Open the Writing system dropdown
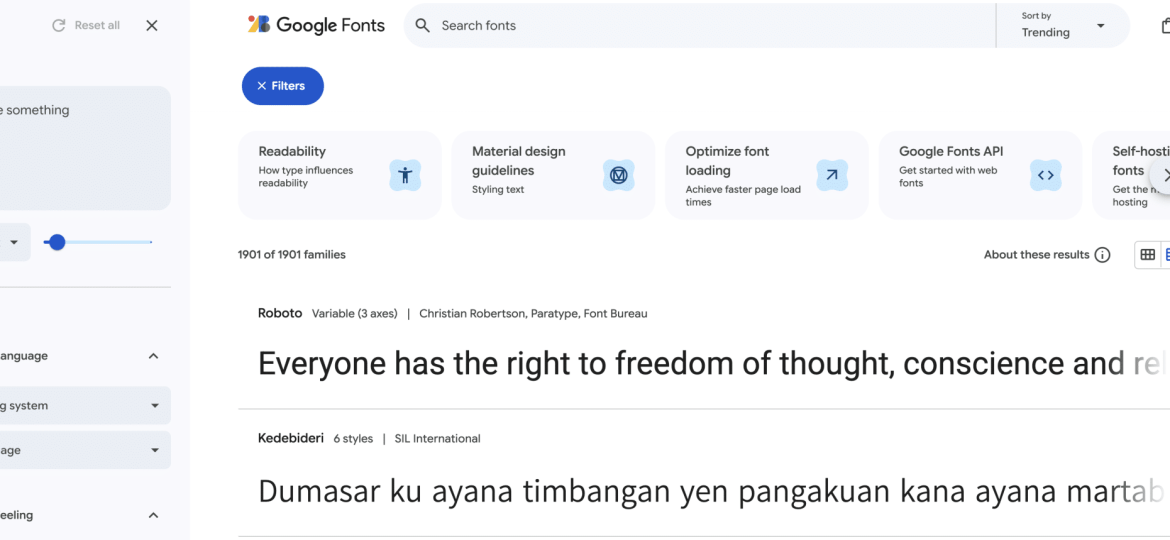Screen dimensions: 1170x540 [85, 406]
